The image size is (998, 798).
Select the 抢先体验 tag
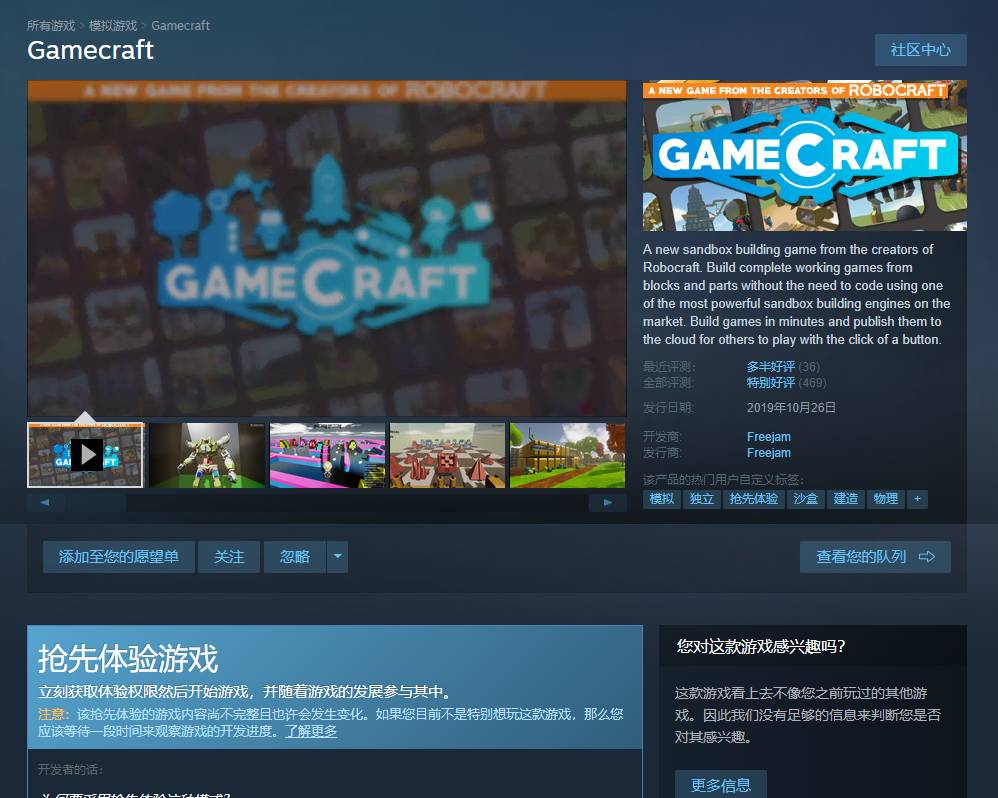click(x=754, y=499)
